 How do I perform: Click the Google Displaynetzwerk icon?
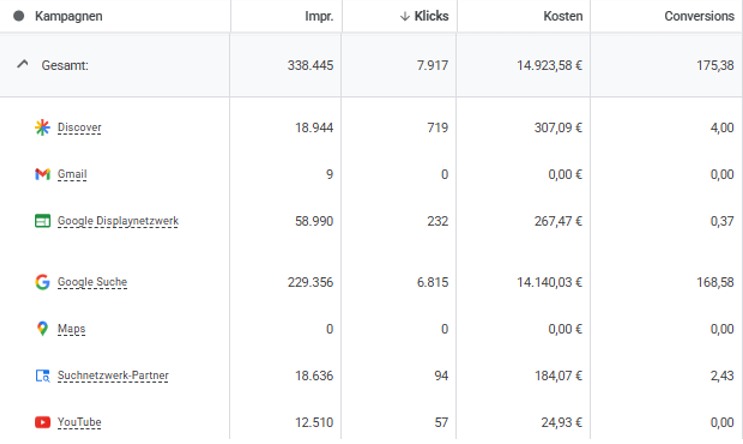[42, 221]
